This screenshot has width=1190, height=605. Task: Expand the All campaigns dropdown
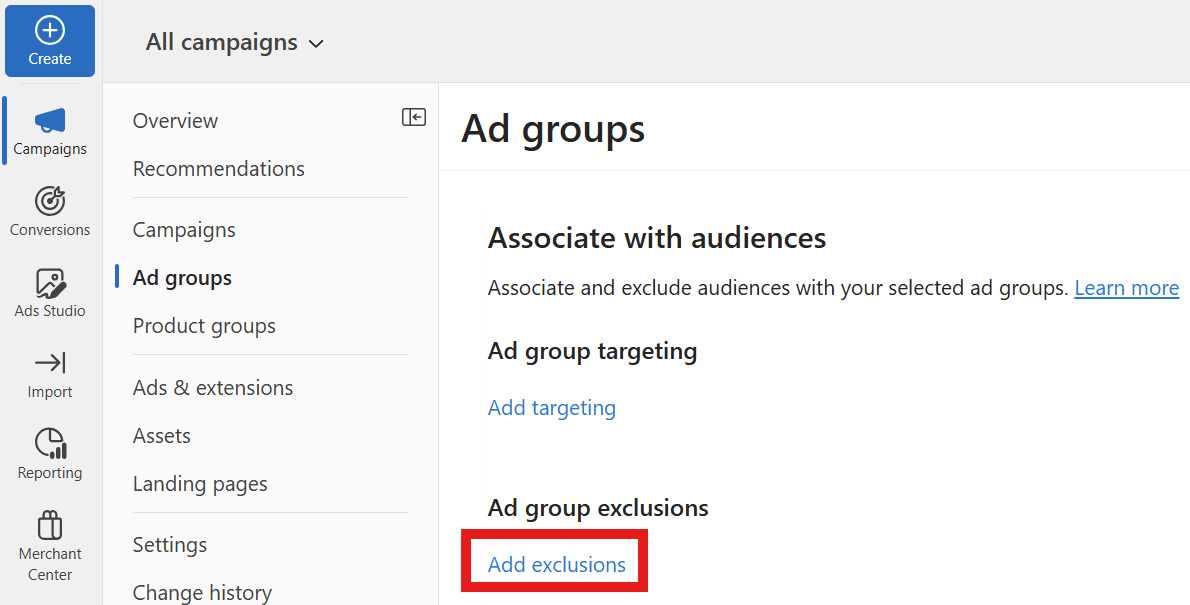click(x=235, y=43)
